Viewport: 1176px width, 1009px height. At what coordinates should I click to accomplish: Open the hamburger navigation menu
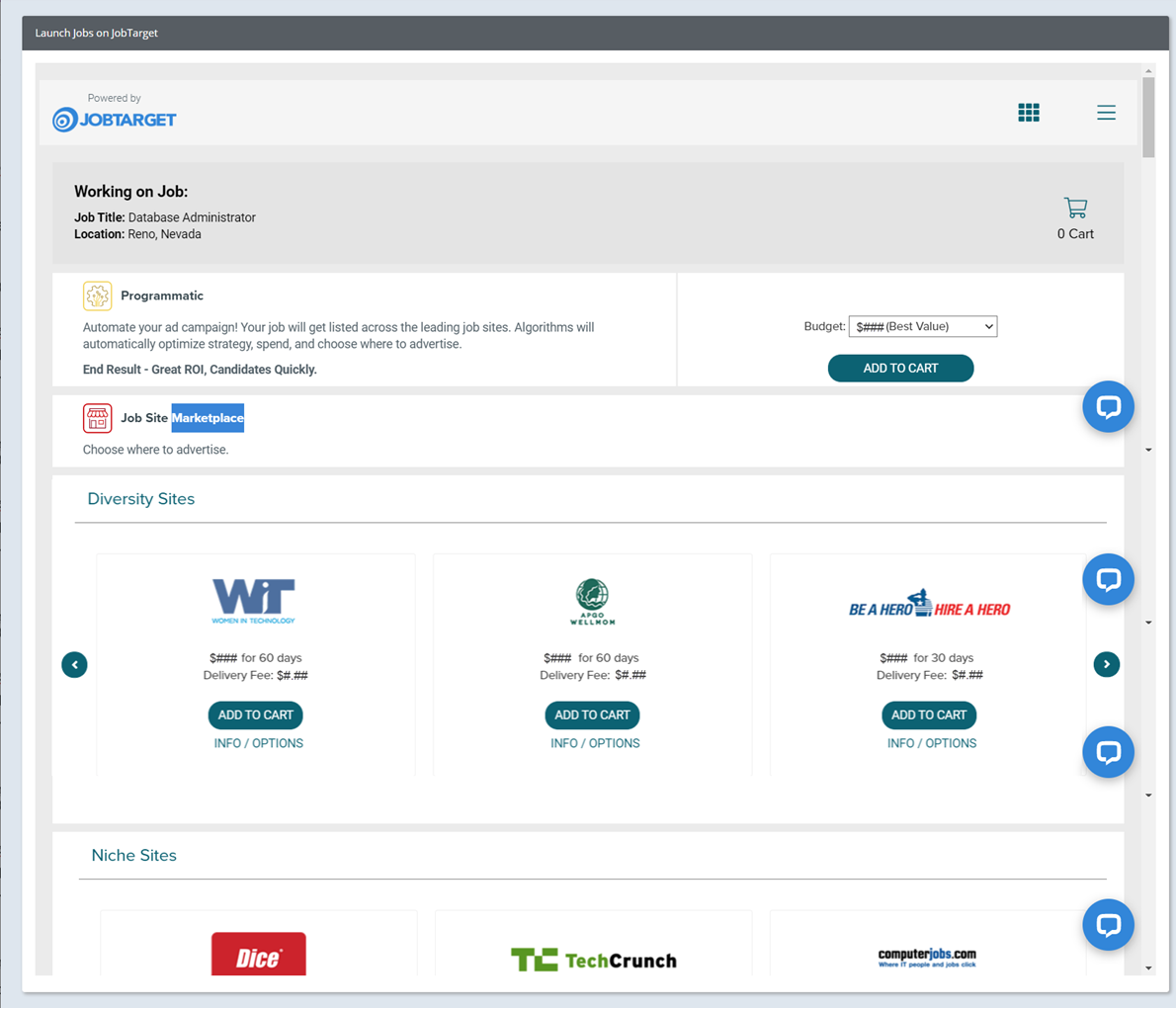[x=1106, y=112]
